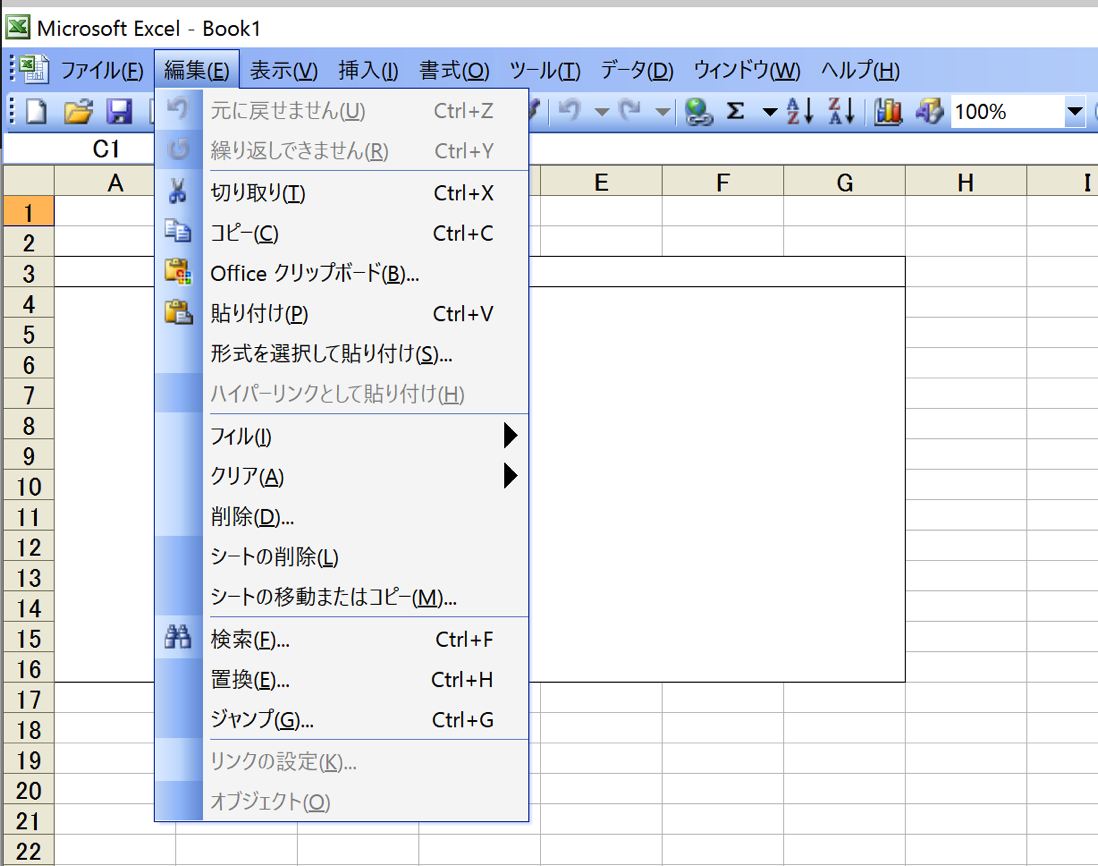Click the Drawing toolbar icon
Image resolution: width=1098 pixels, height=866 pixels.
click(929, 111)
